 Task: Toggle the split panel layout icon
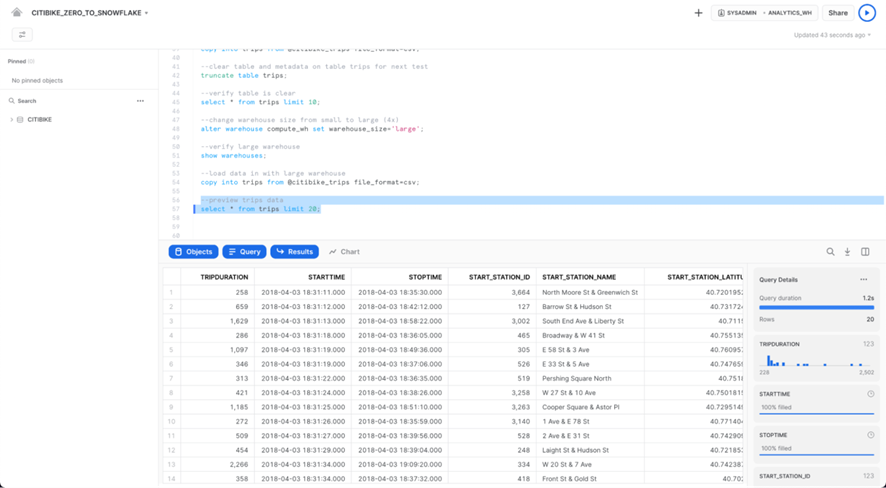(x=865, y=252)
